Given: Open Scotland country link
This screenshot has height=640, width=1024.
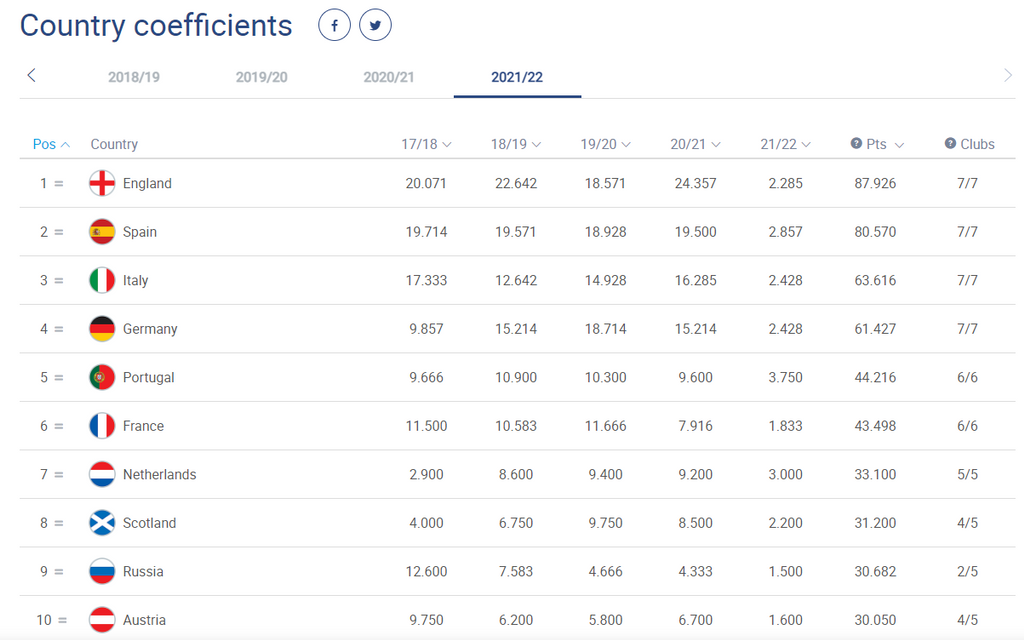Looking at the screenshot, I should click(150, 523).
